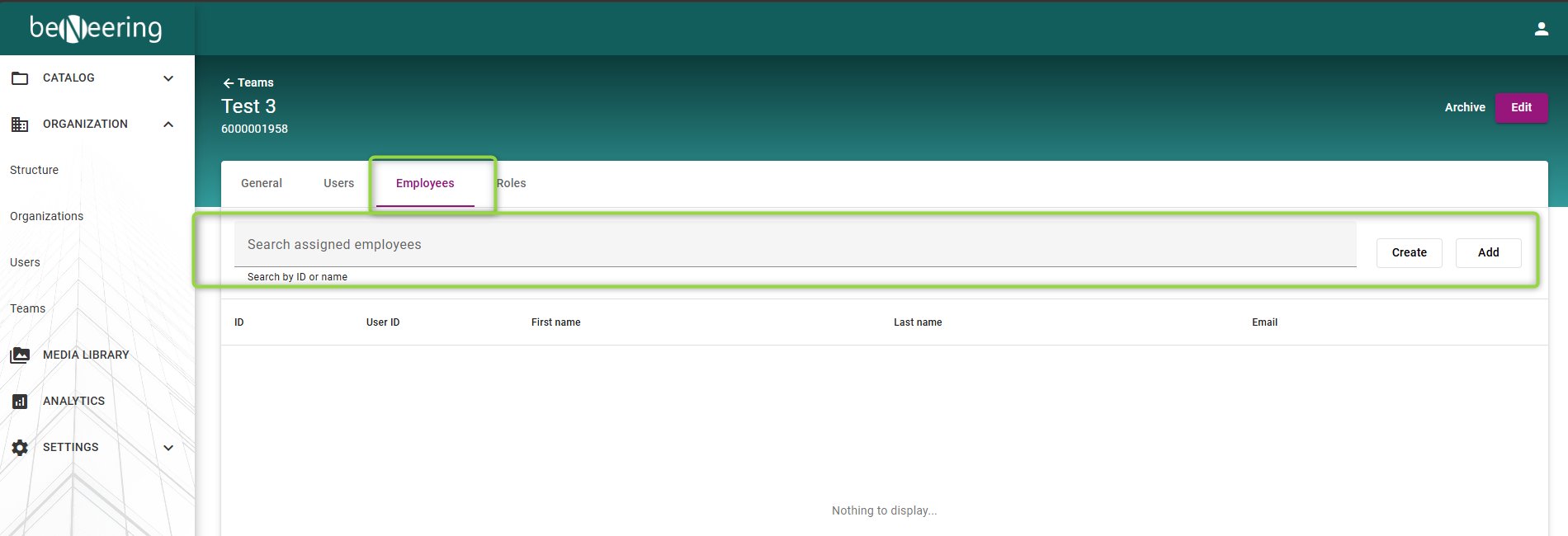Click the Search by ID or name hint
Image resolution: width=1568 pixels, height=536 pixels.
297,277
